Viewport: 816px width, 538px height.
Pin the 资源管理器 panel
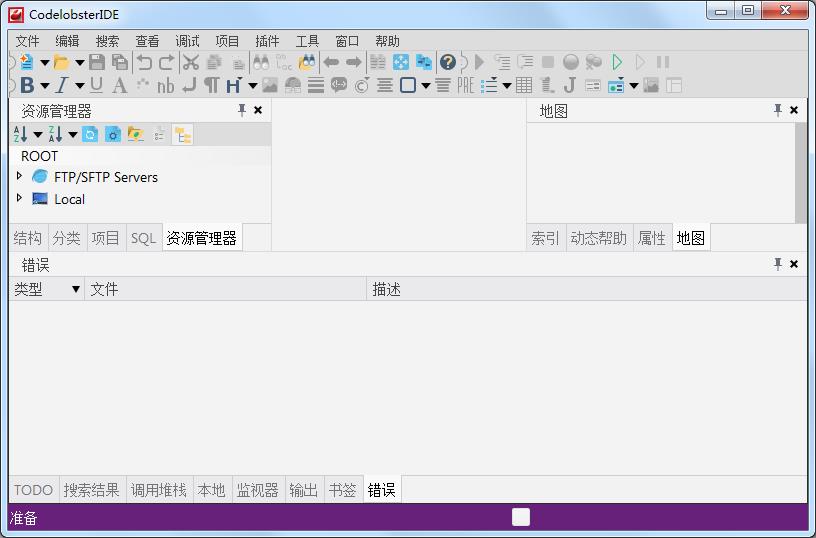tap(242, 110)
